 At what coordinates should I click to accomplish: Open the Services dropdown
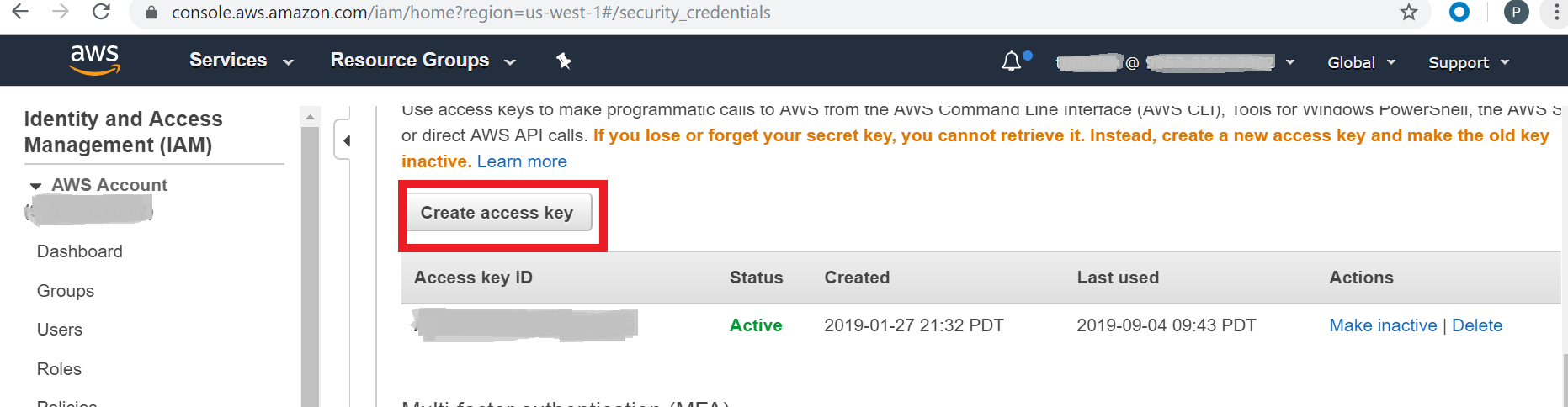(241, 61)
